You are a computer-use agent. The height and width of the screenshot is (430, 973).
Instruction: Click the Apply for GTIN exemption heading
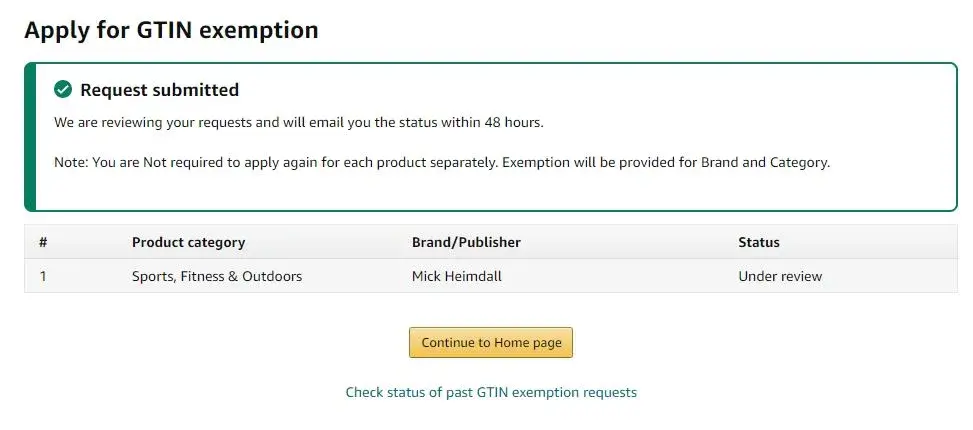pos(171,30)
